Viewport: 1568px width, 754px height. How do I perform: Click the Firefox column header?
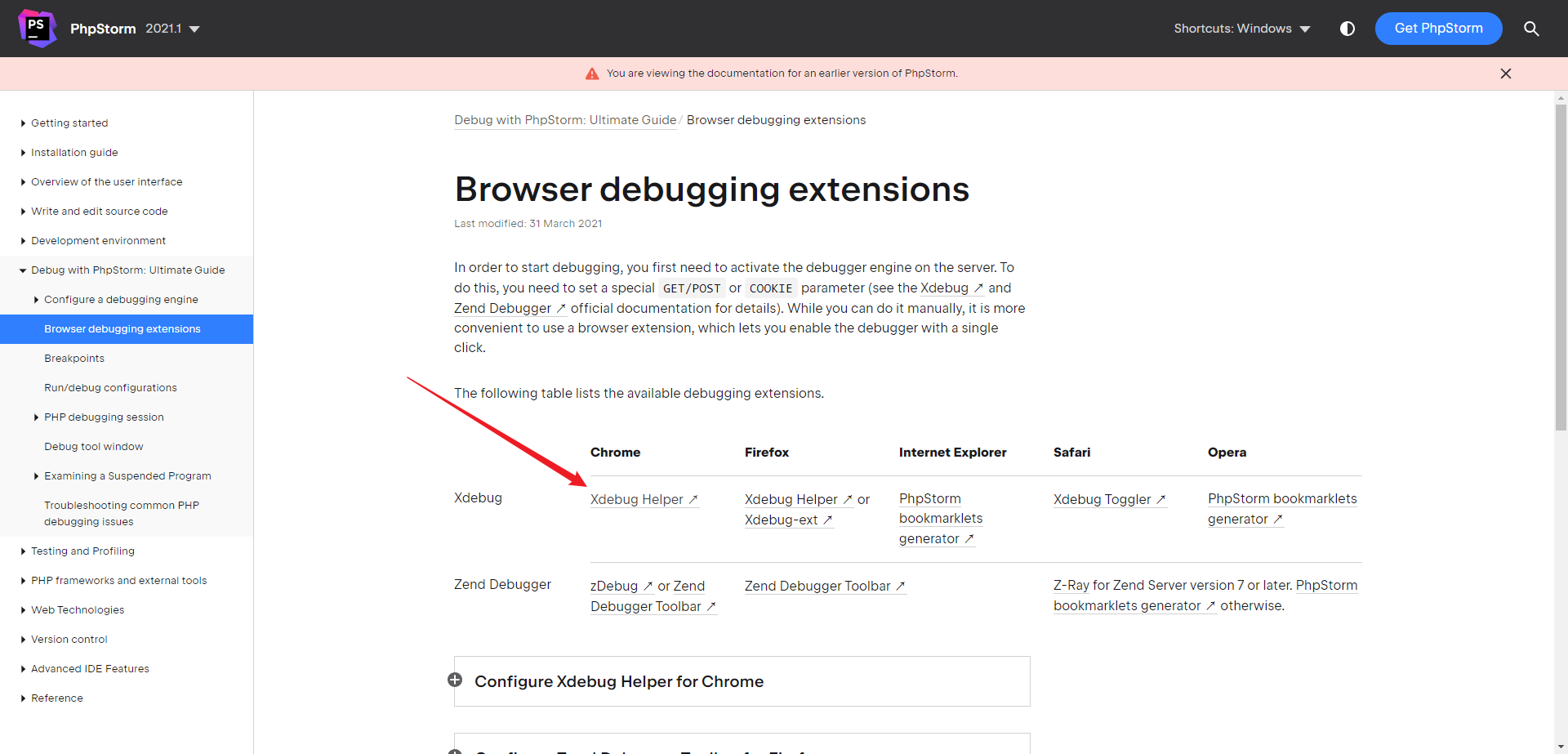point(767,453)
